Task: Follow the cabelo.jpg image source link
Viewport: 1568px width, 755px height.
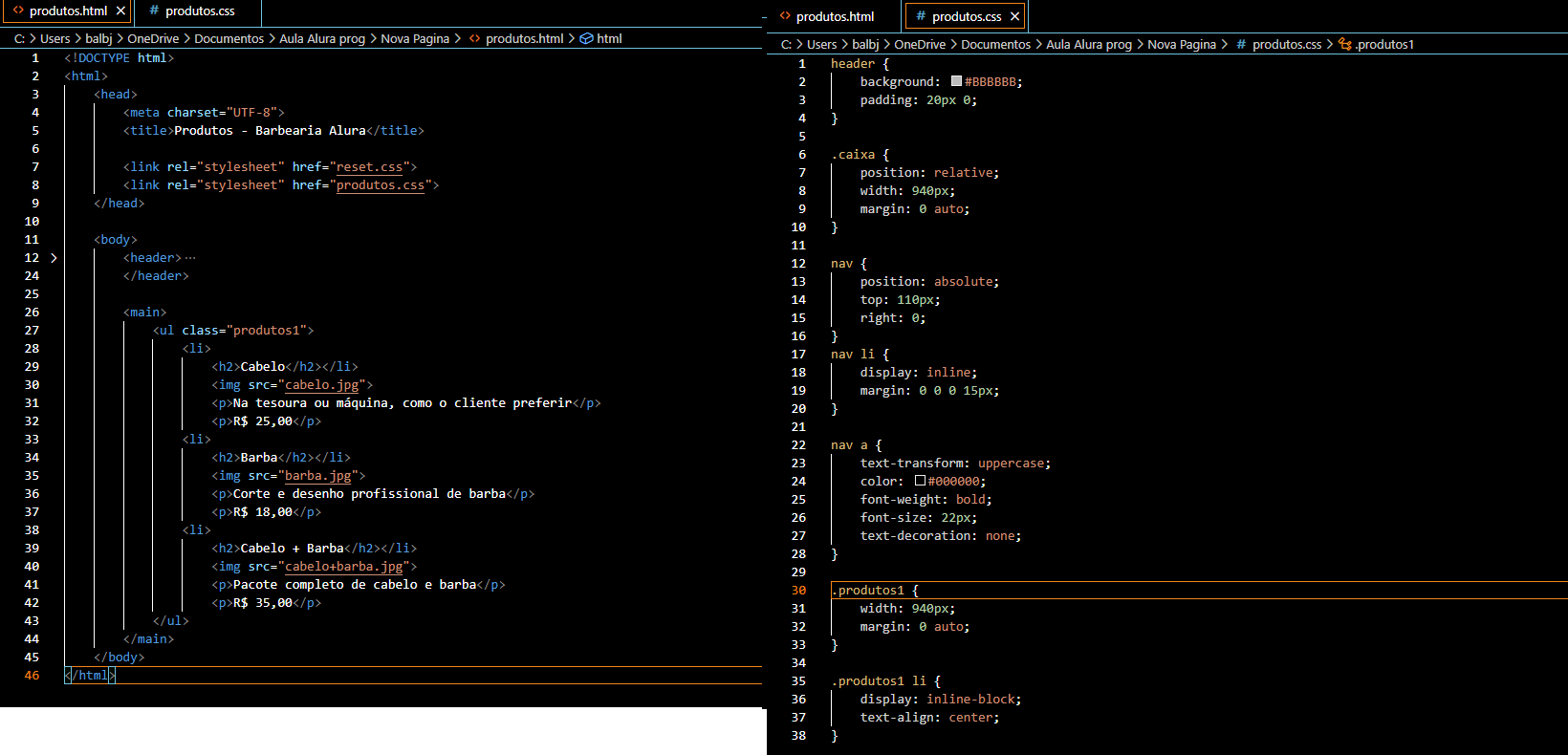Action: point(321,385)
